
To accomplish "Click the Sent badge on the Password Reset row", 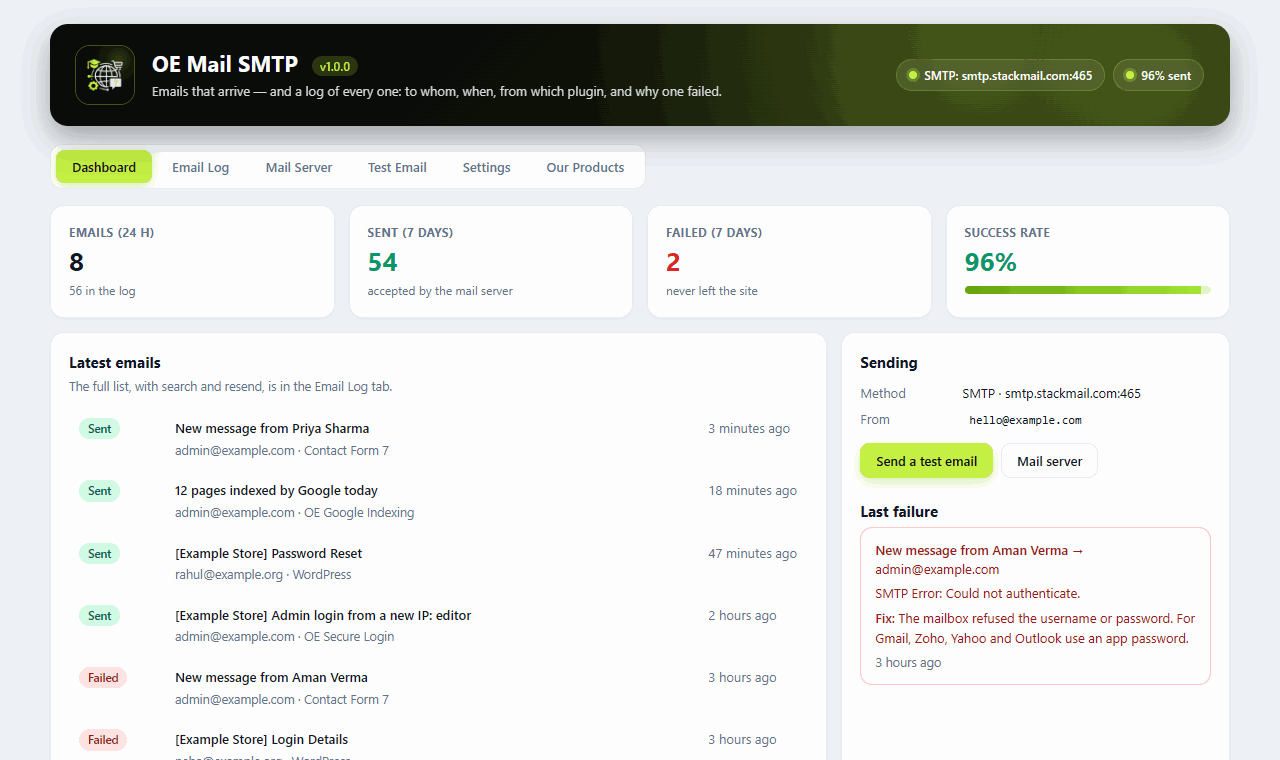I will [x=99, y=554].
